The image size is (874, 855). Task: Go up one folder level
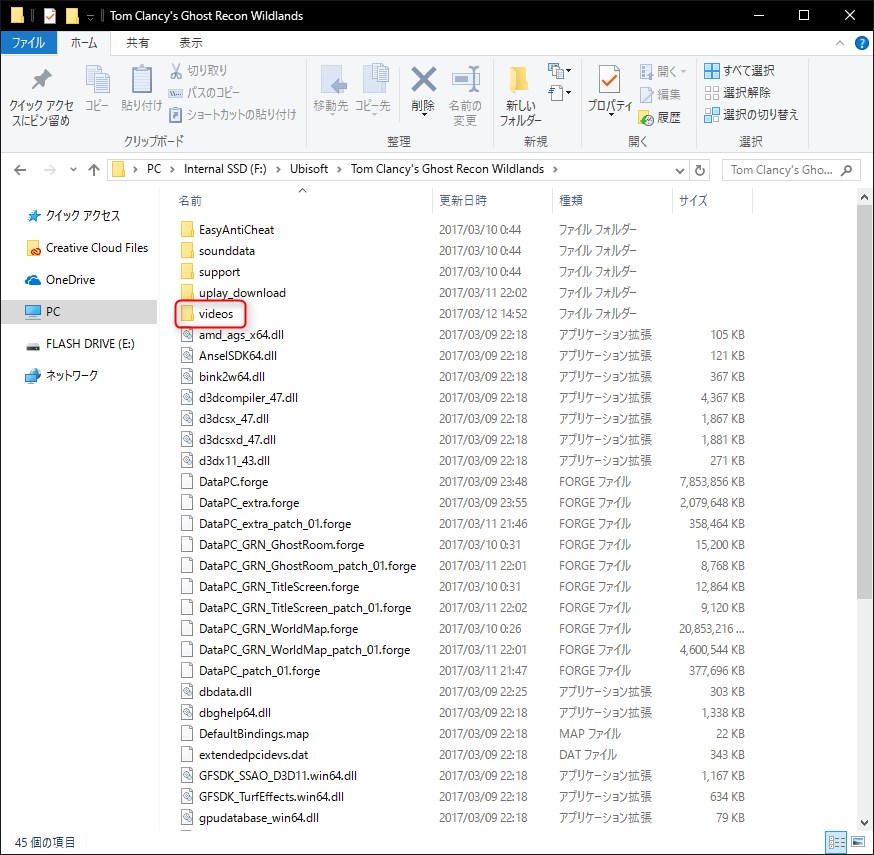click(94, 170)
